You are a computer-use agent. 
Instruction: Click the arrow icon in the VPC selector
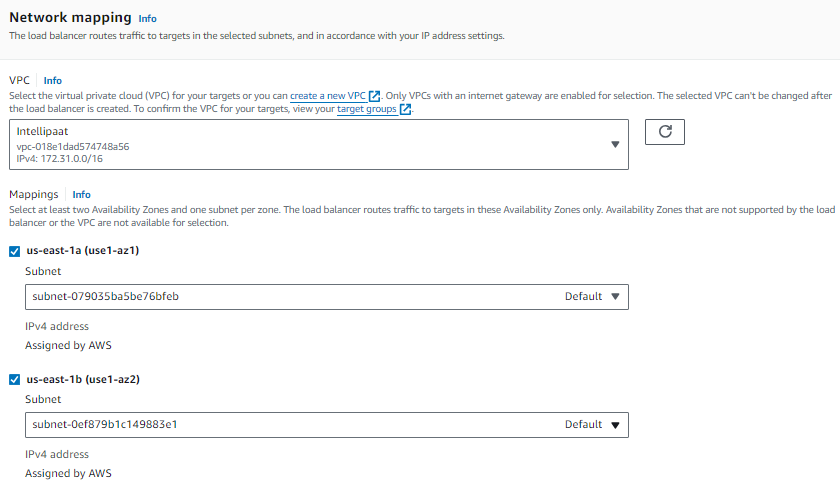pos(615,145)
